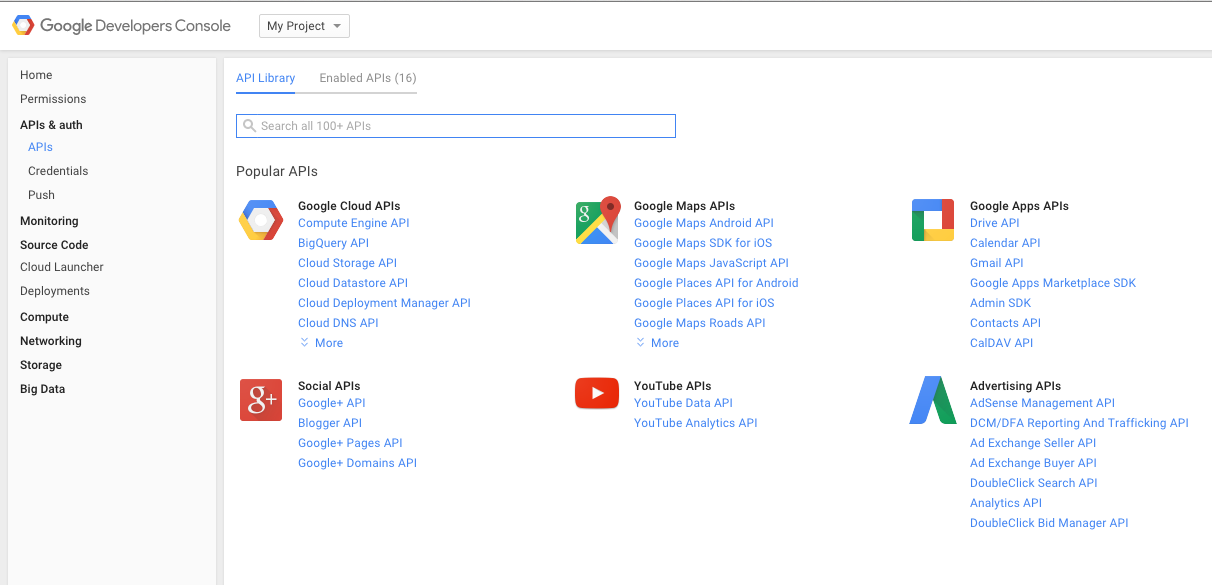Open Deployments in the sidebar
Screen dimensions: 1212x585
(x=55, y=291)
